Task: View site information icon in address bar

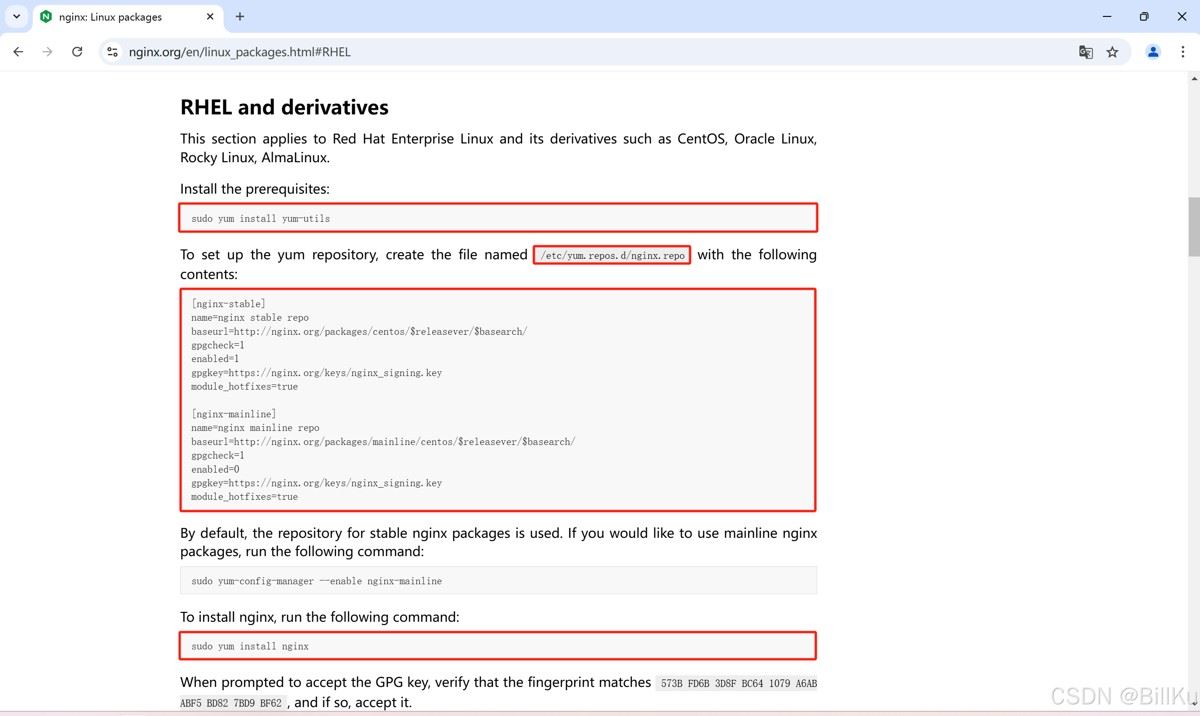Action: click(113, 52)
